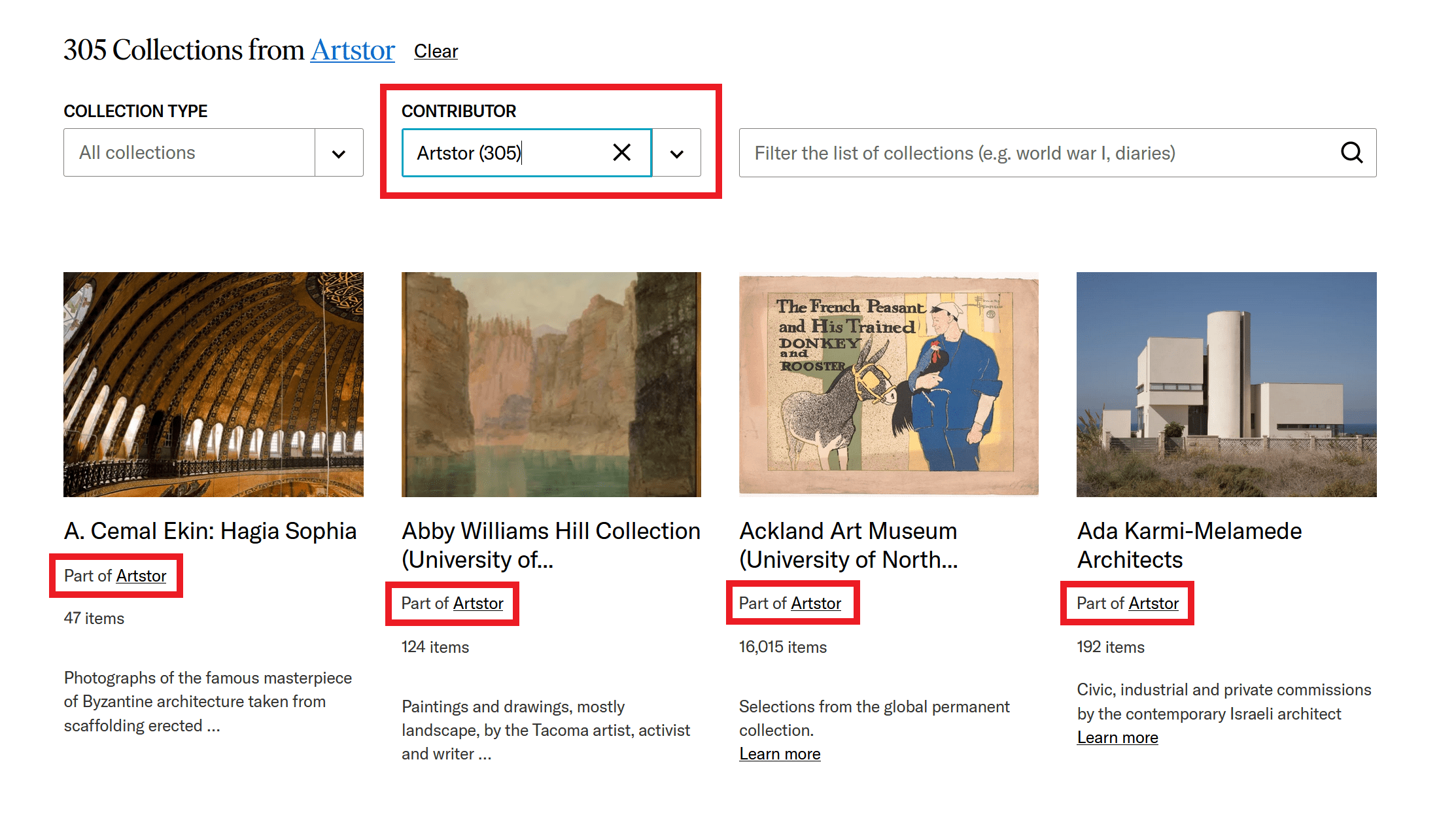
Task: Open the Ada Karmi-Melamede Architects title
Action: pyautogui.click(x=1188, y=545)
